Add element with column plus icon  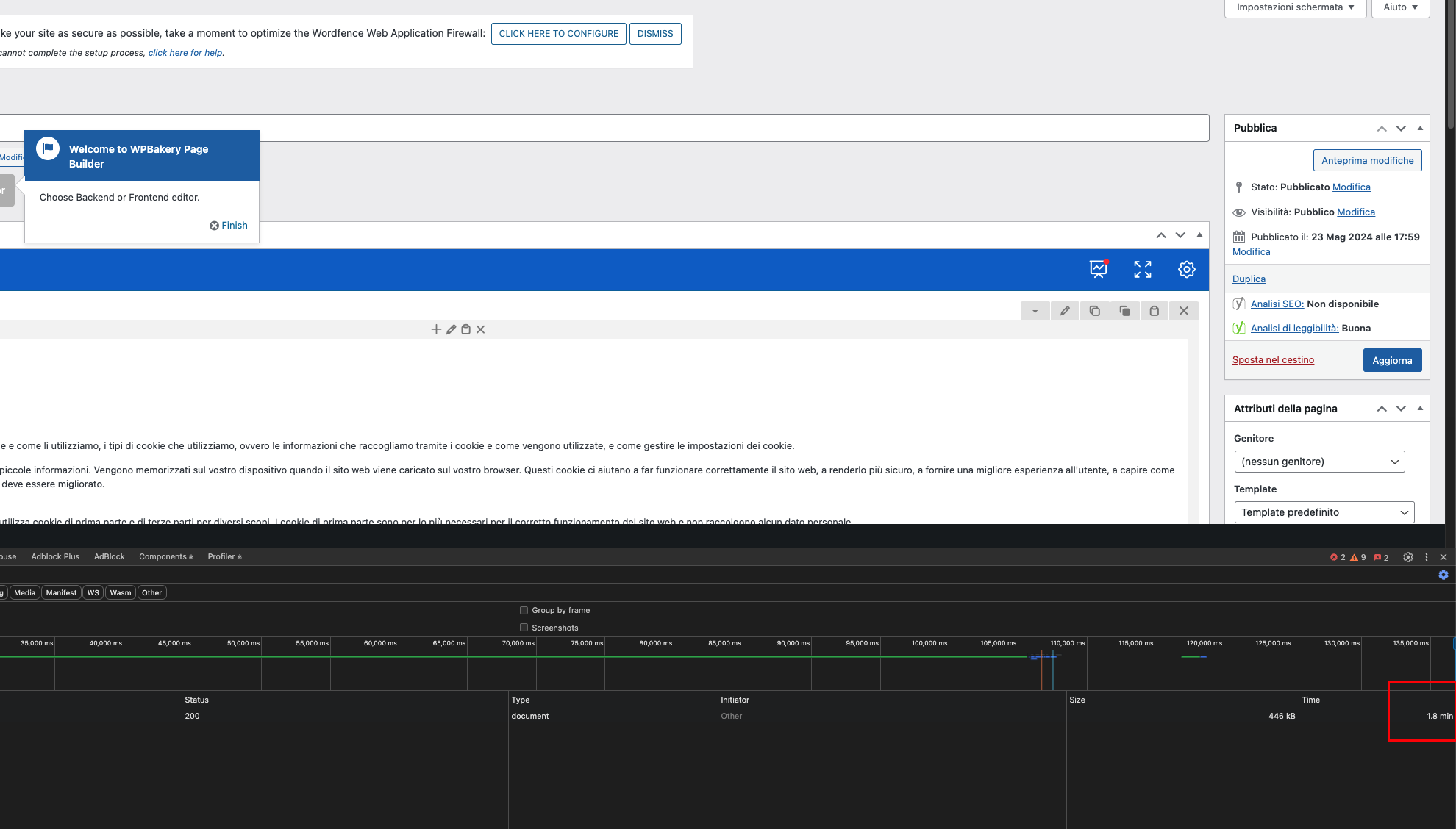point(436,329)
